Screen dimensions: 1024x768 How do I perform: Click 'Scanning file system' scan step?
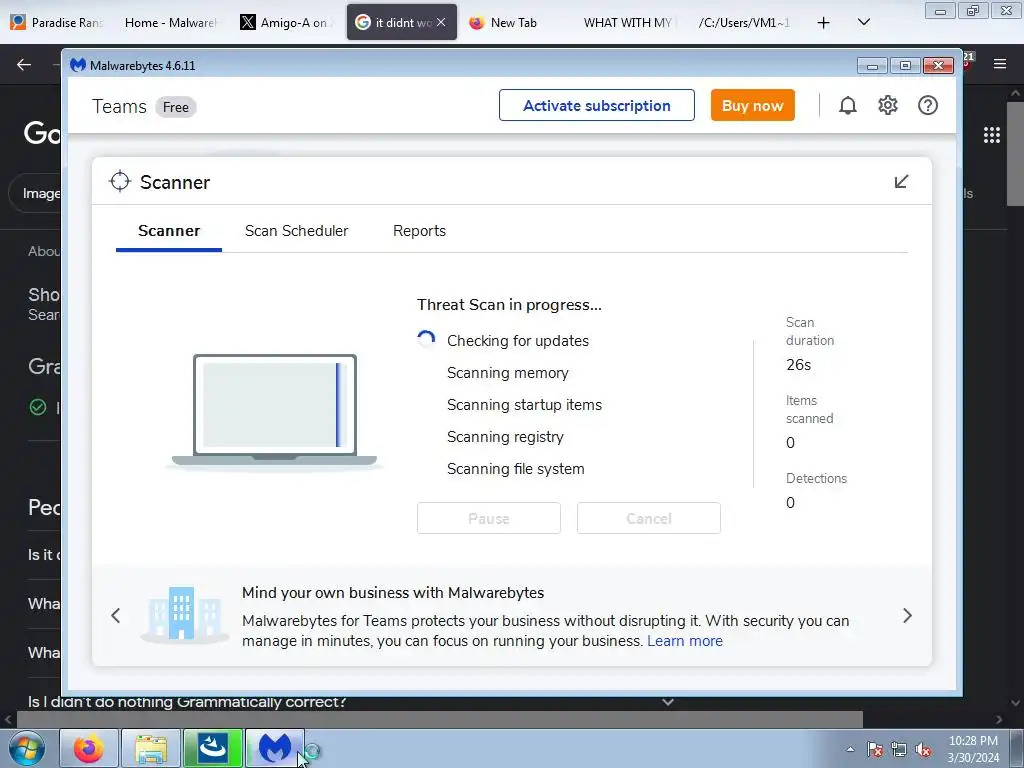click(x=515, y=469)
